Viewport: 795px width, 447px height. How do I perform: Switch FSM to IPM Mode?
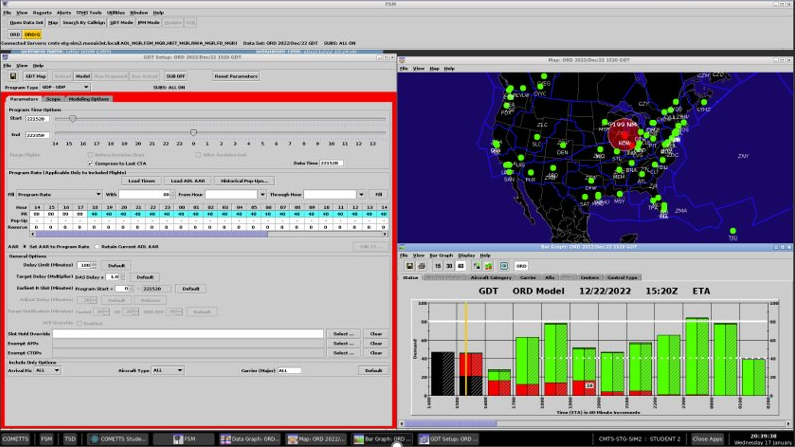[149, 23]
